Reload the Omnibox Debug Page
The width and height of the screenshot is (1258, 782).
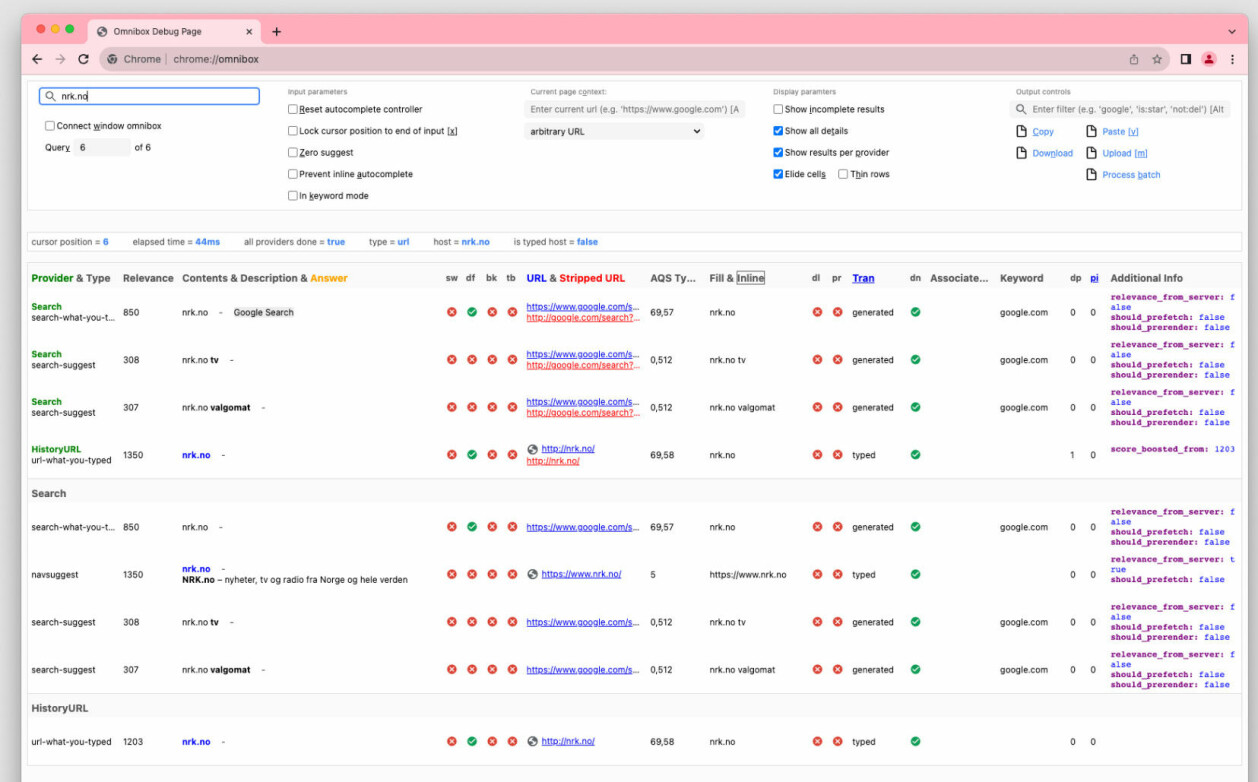[x=83, y=59]
